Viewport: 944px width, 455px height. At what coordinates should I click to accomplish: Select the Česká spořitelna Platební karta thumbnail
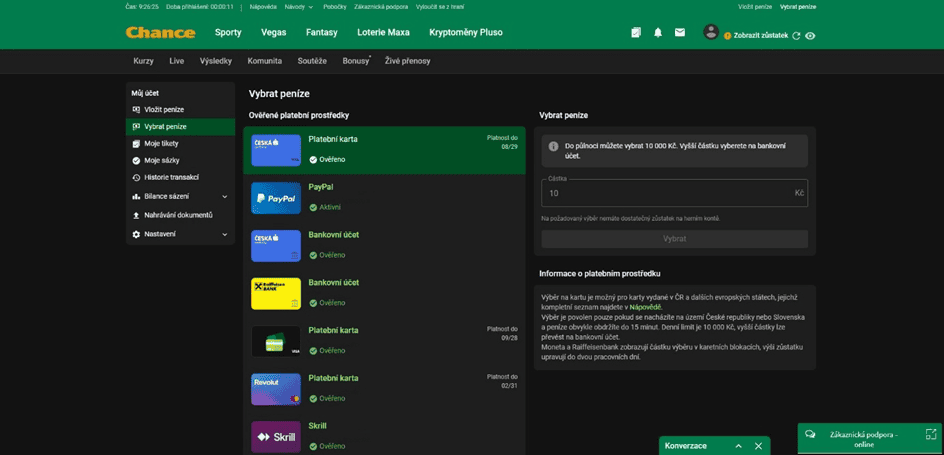276,150
